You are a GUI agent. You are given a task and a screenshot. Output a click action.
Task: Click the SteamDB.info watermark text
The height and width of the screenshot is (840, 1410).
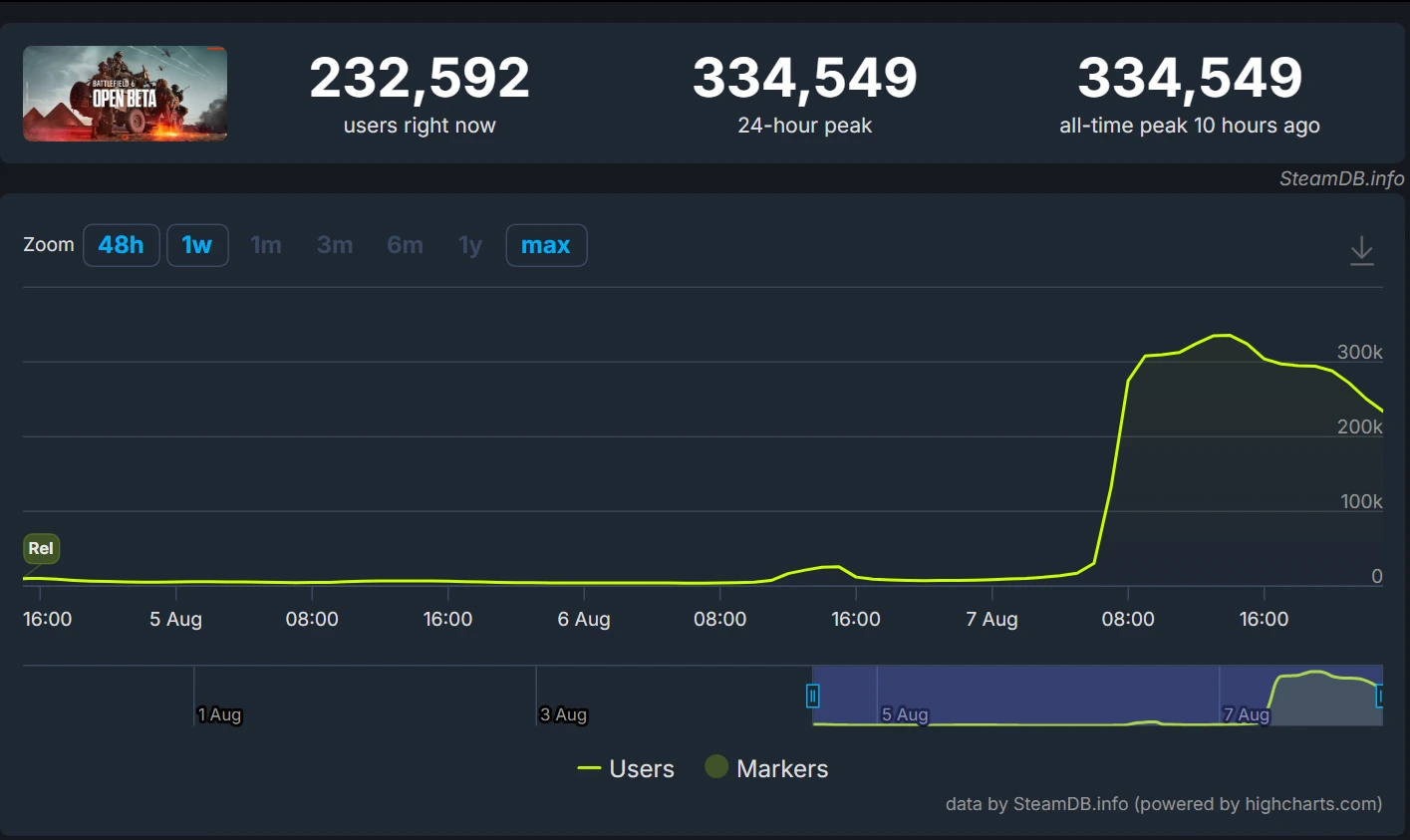[x=1342, y=178]
